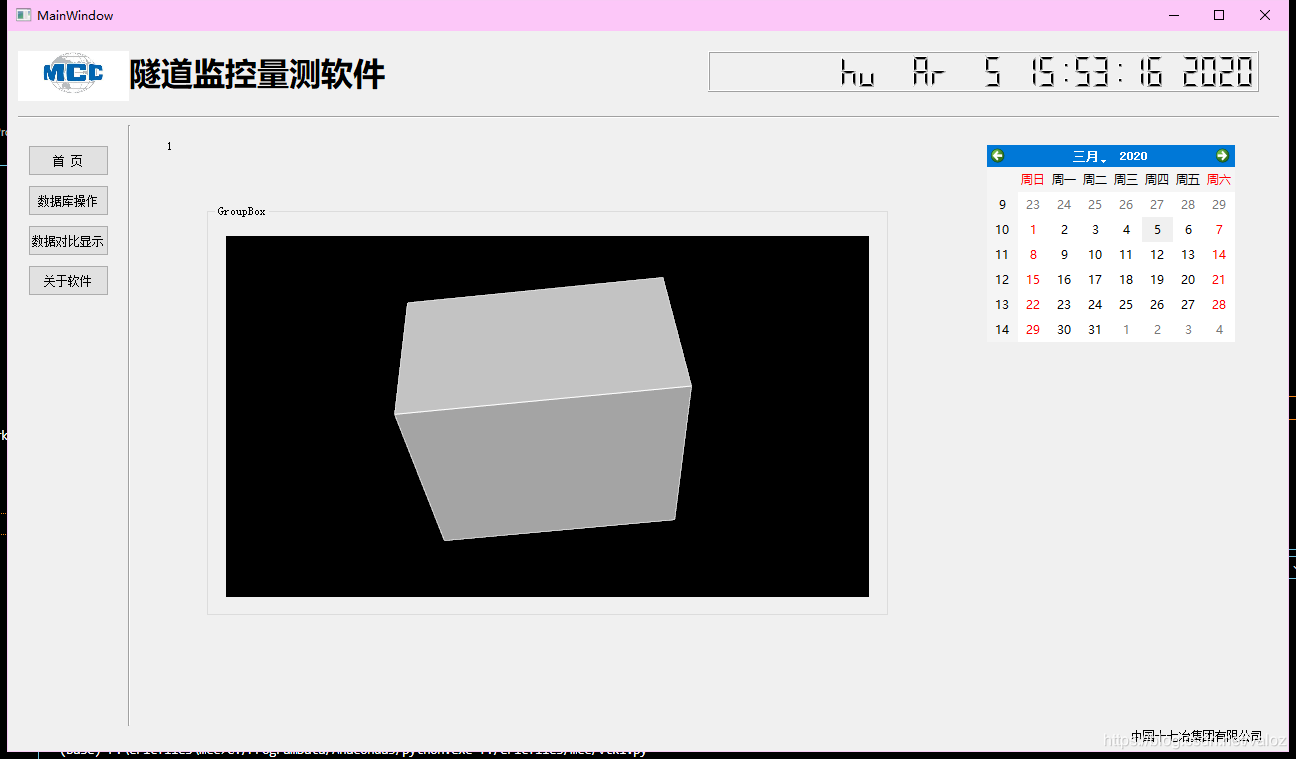The width and height of the screenshot is (1296, 759).
Task: Minimize the MainWindow window
Action: tap(1173, 15)
